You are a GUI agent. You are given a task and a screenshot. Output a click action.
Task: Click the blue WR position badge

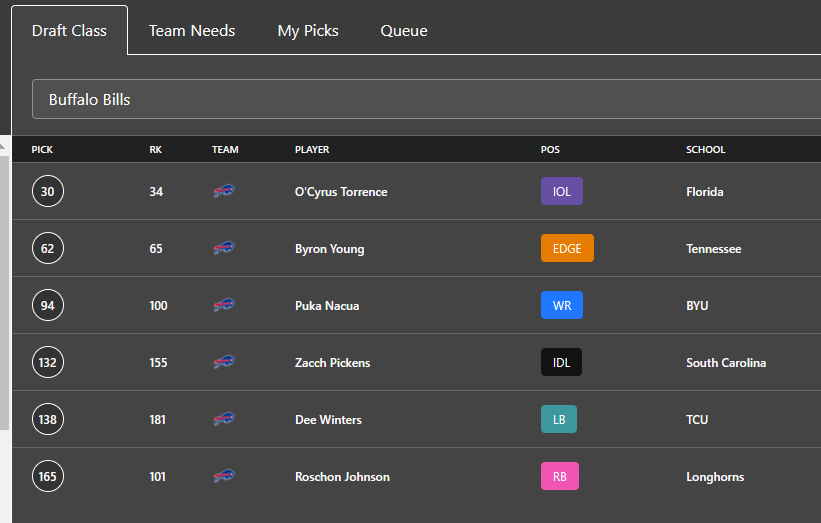point(562,305)
